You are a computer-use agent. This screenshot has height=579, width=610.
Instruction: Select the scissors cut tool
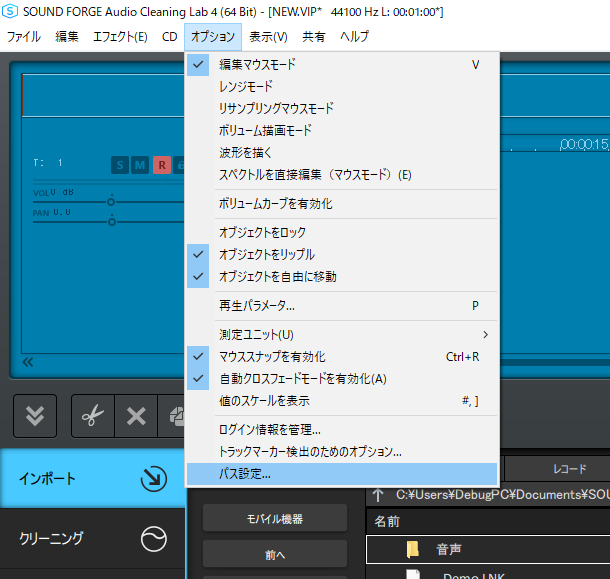click(93, 416)
